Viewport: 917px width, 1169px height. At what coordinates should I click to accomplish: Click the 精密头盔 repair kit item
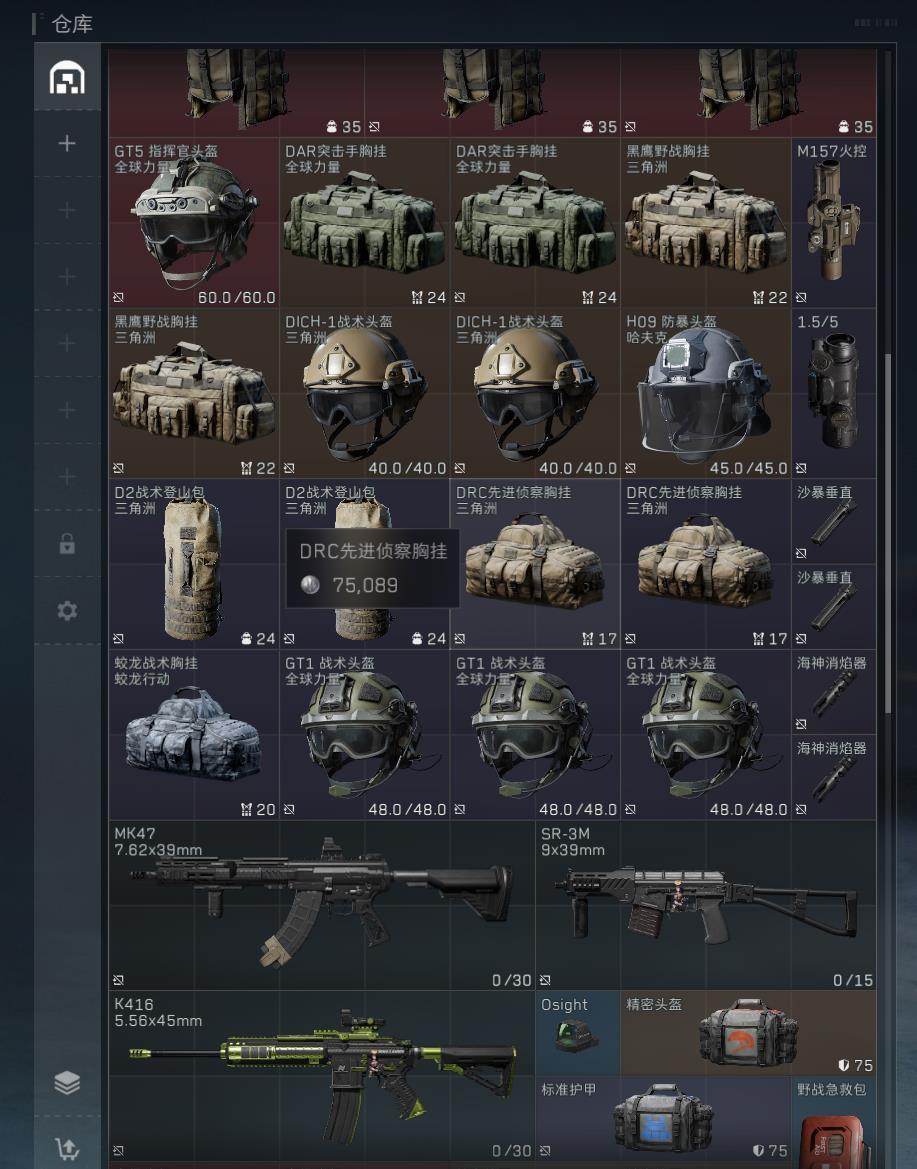pyautogui.click(x=749, y=1033)
